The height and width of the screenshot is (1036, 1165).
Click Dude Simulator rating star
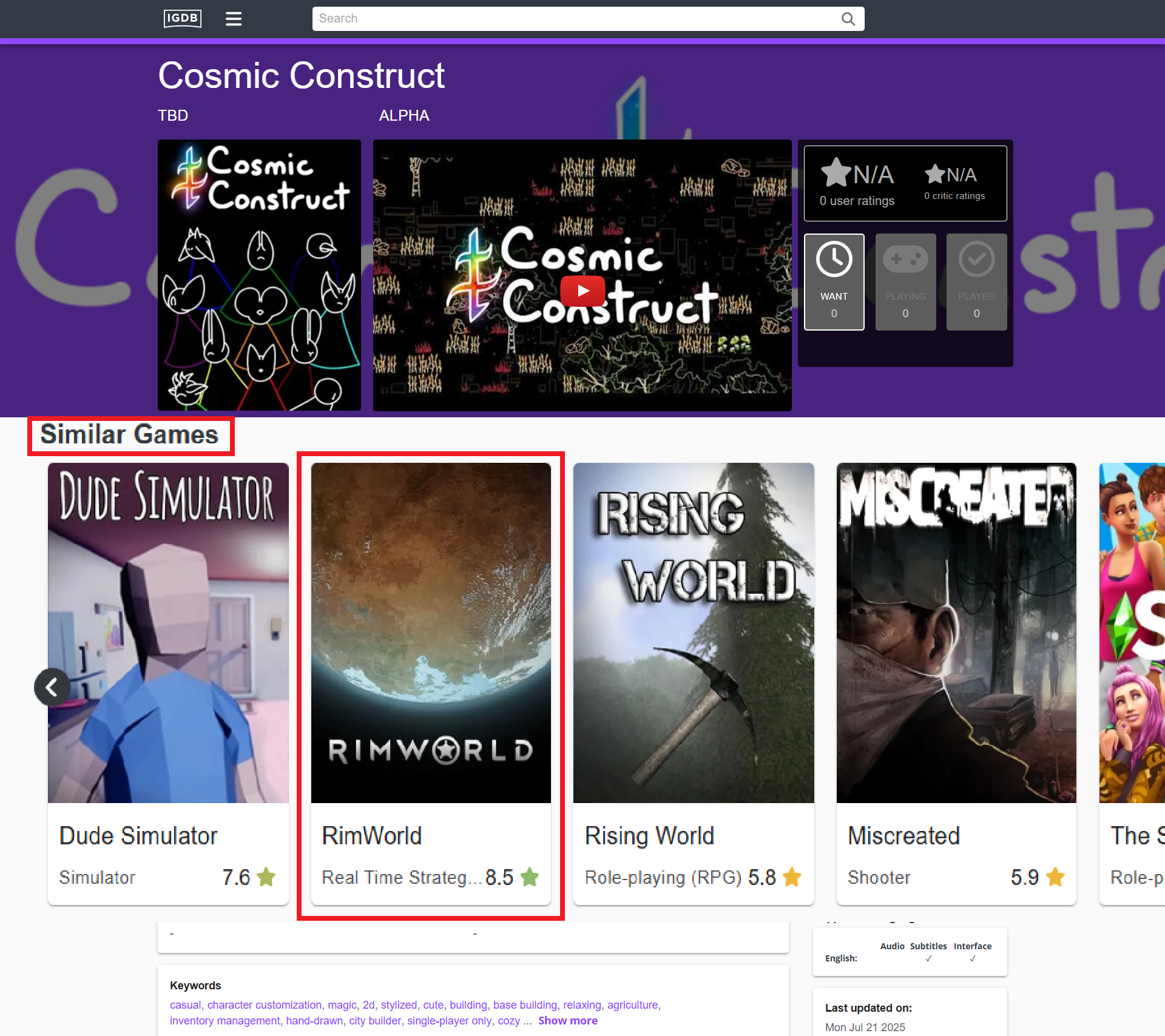[266, 877]
